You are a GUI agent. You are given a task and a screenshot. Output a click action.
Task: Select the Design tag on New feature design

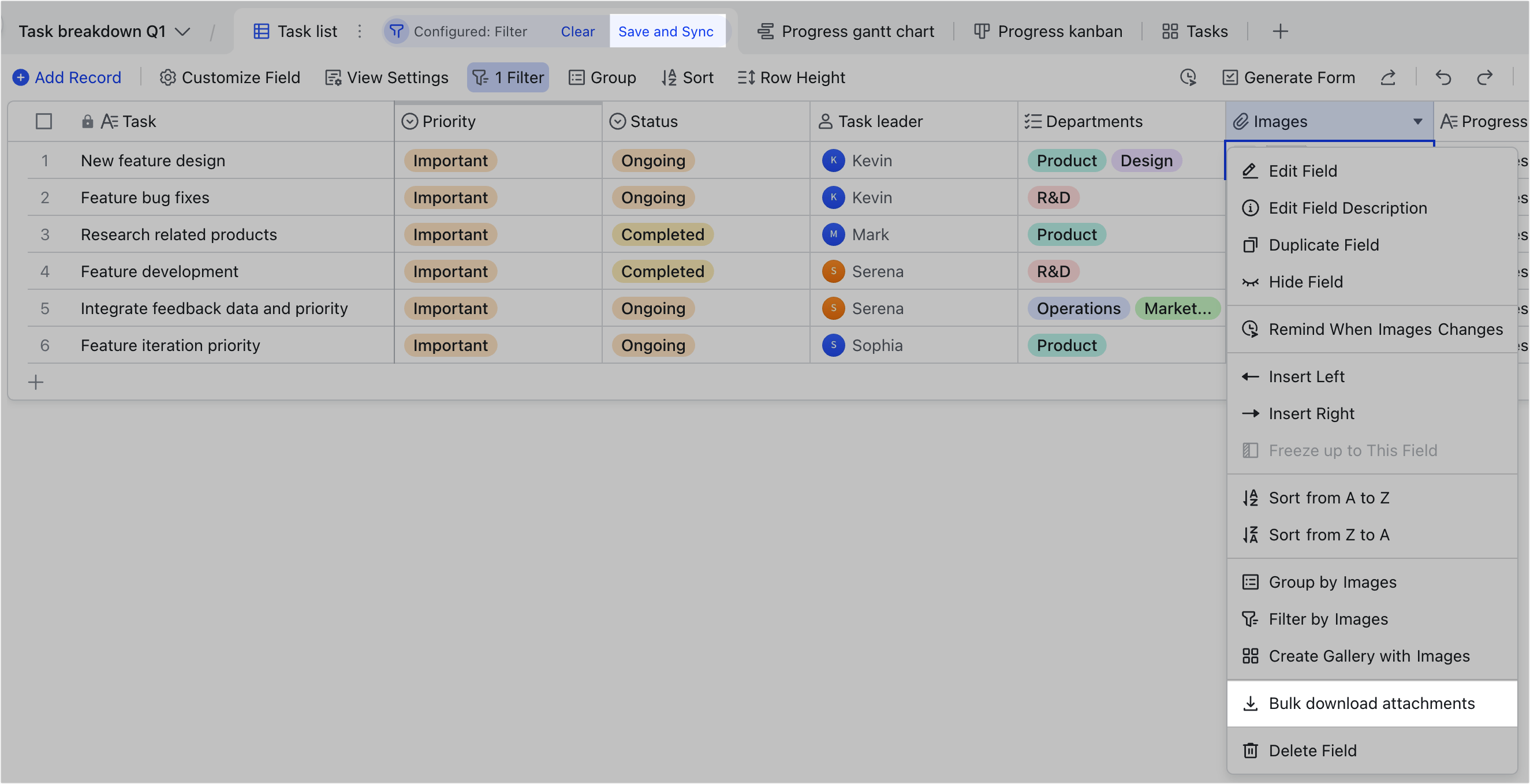click(x=1147, y=160)
